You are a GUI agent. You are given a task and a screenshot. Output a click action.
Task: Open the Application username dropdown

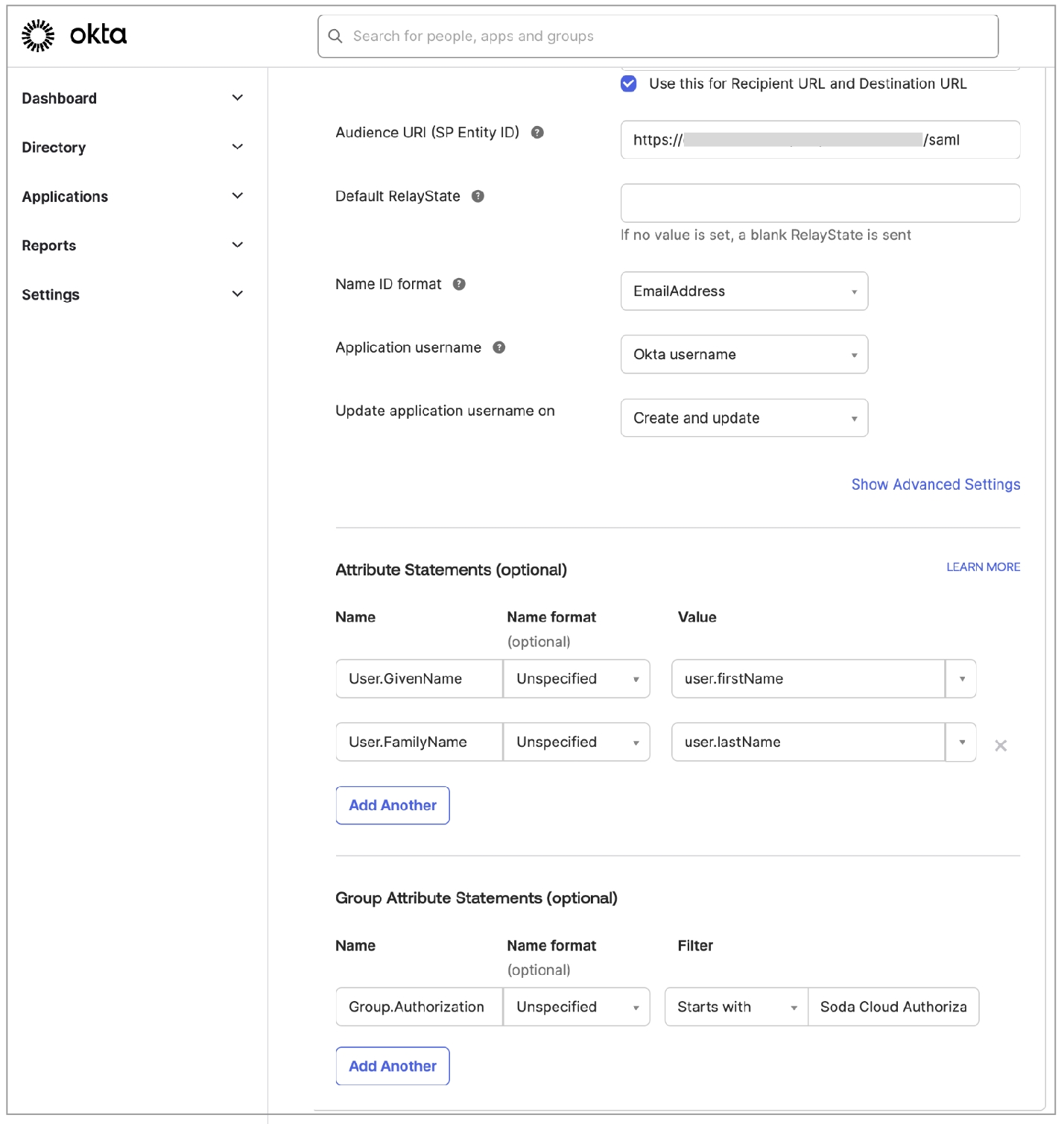[x=744, y=355]
